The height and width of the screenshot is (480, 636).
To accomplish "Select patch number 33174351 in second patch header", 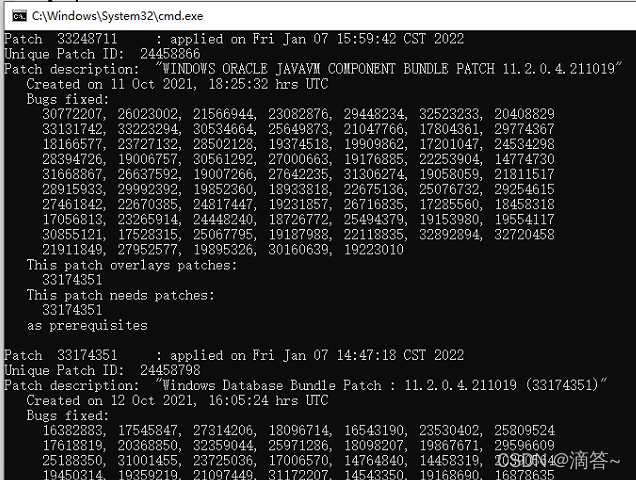I will [x=87, y=355].
